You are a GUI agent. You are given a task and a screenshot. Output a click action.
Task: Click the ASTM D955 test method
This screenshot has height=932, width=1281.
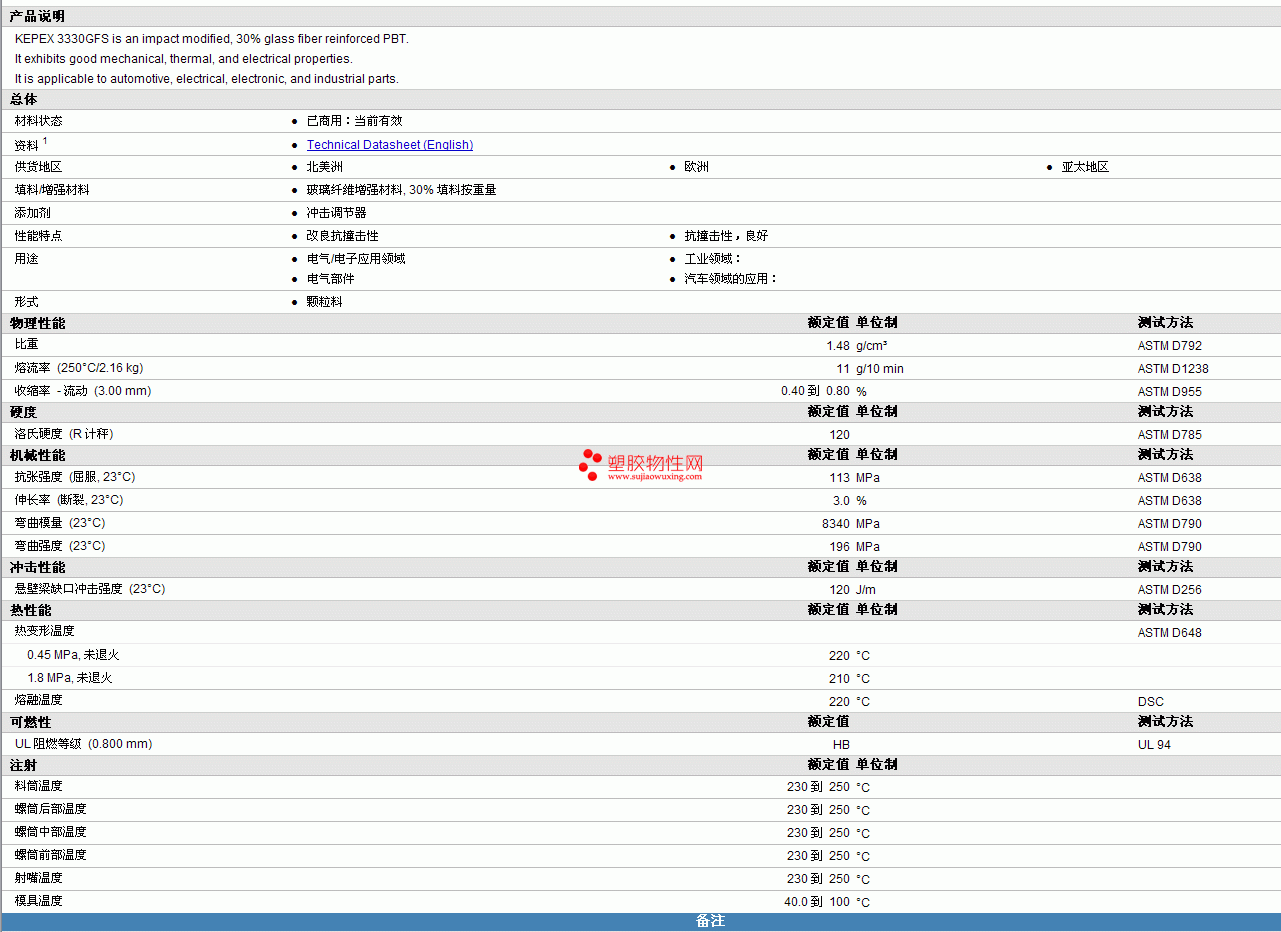tap(1170, 392)
